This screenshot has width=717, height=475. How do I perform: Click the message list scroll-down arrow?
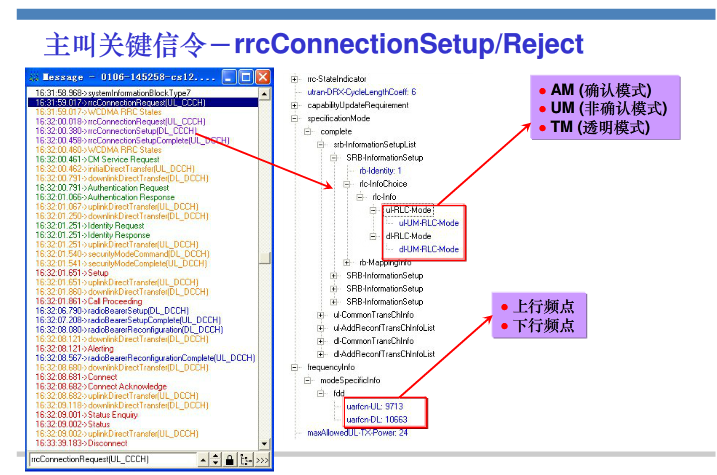[264, 443]
